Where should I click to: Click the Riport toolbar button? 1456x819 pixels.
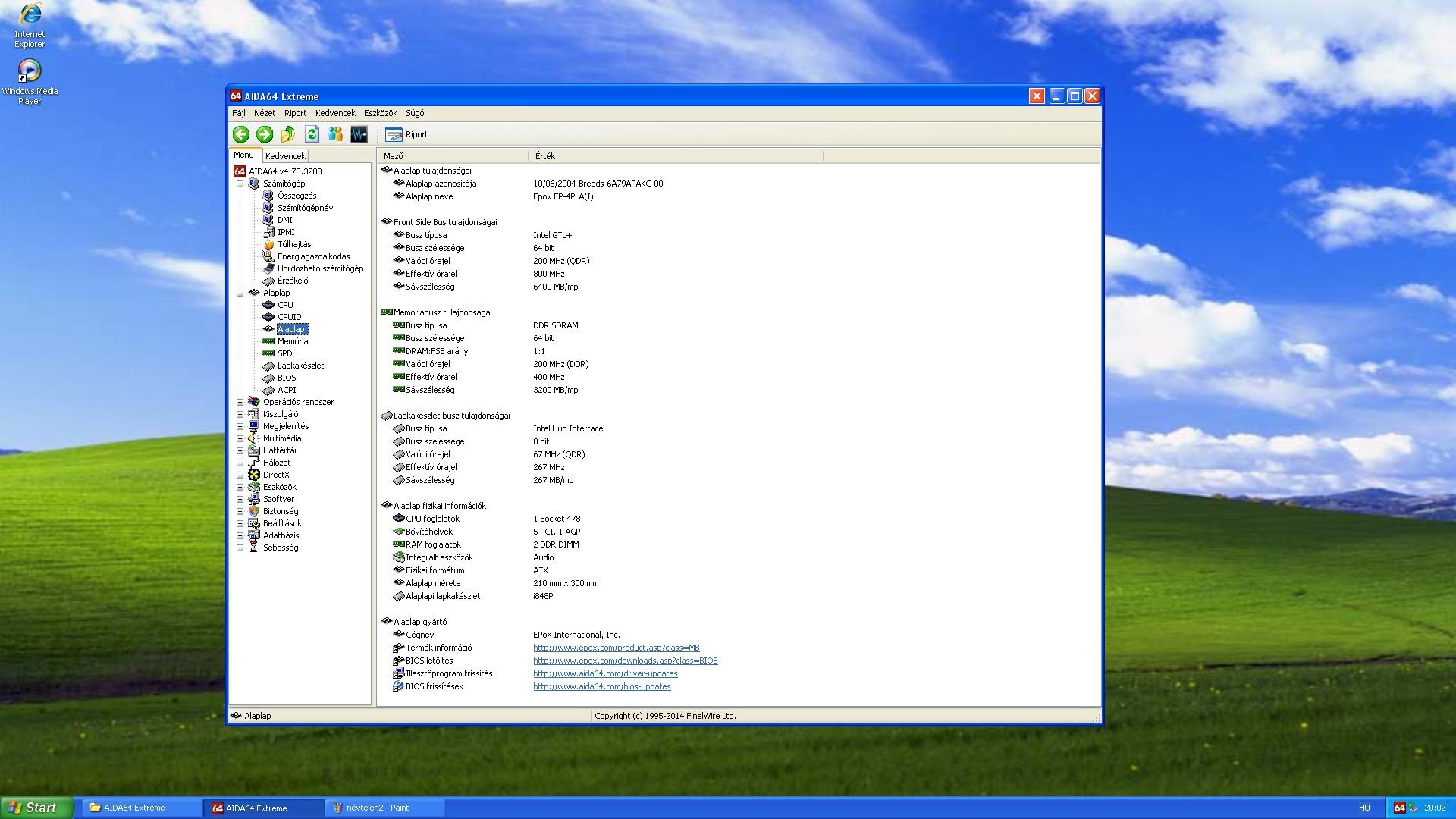pyautogui.click(x=407, y=134)
